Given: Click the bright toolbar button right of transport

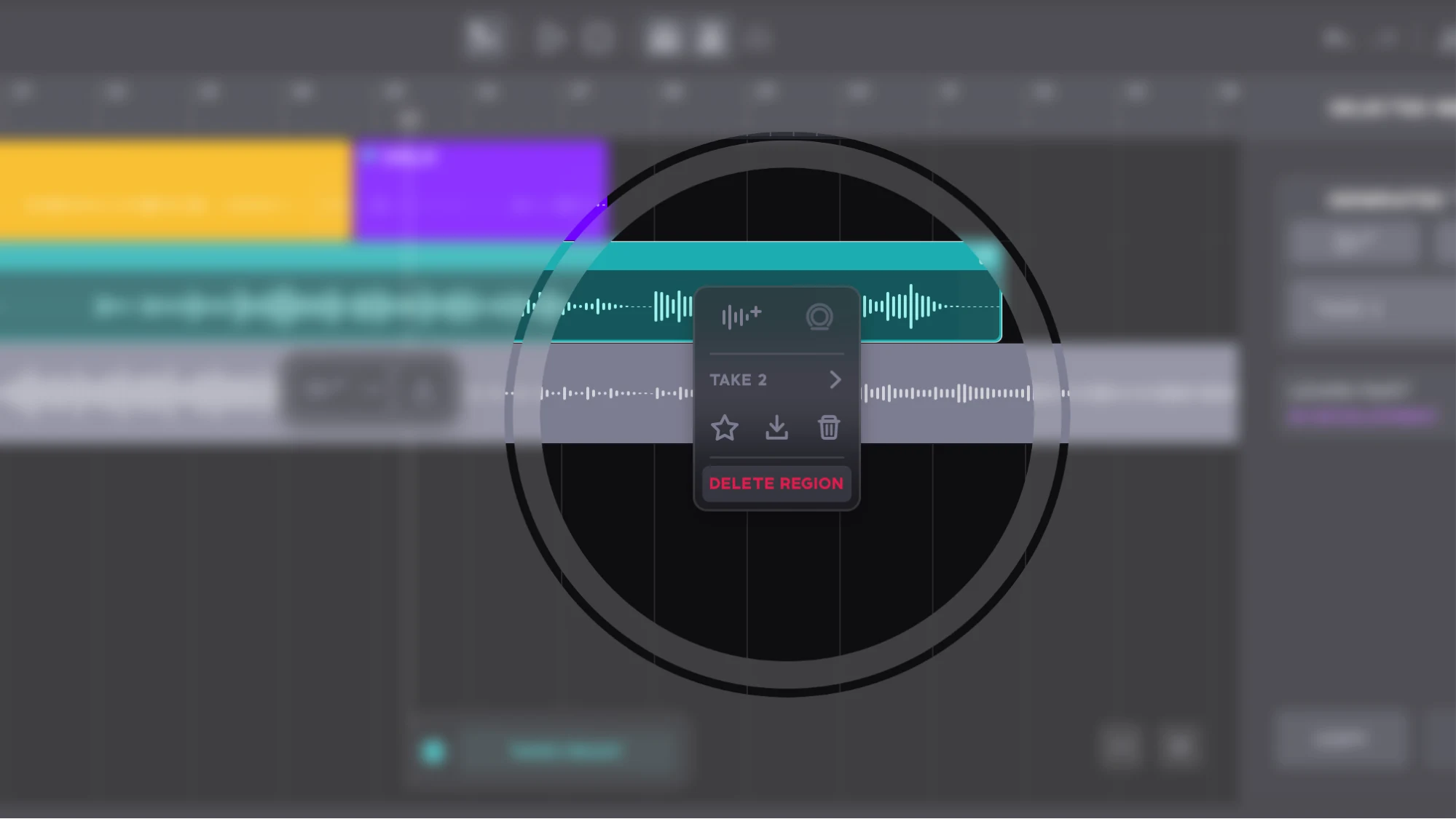Looking at the screenshot, I should 664,38.
